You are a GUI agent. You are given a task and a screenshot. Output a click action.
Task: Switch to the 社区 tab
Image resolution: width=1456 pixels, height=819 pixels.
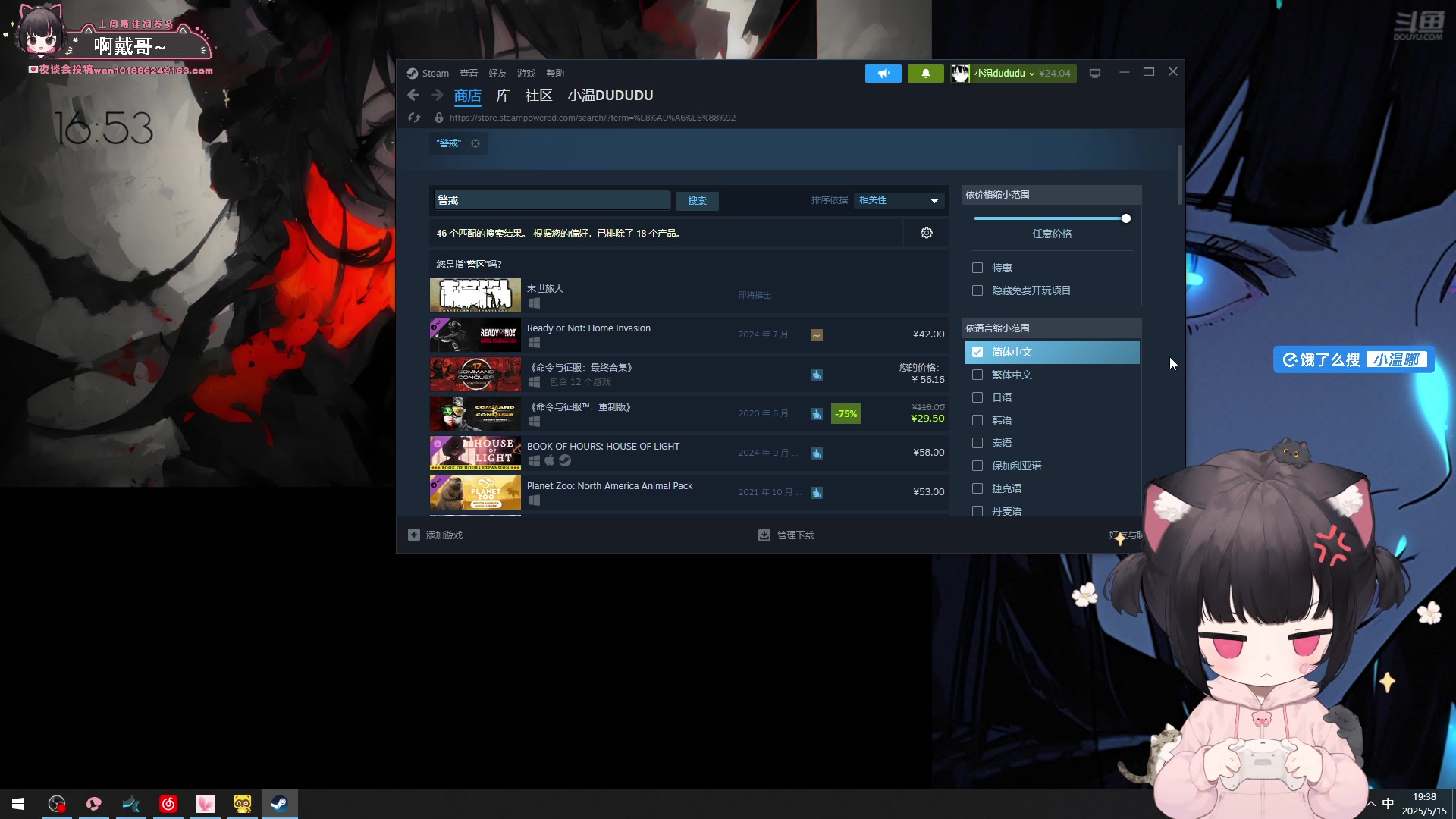[538, 96]
